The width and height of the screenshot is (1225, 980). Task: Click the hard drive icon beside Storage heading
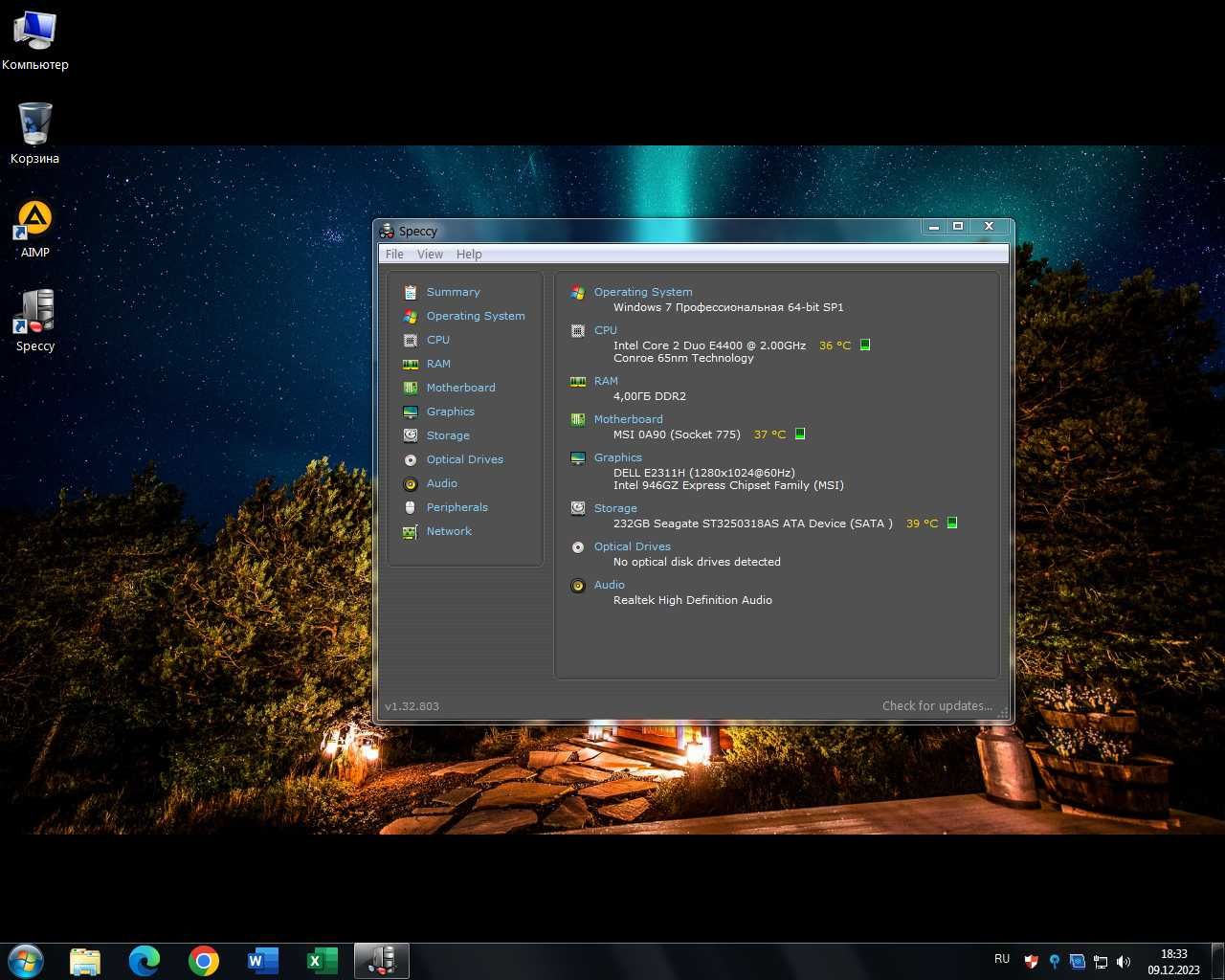(x=578, y=508)
